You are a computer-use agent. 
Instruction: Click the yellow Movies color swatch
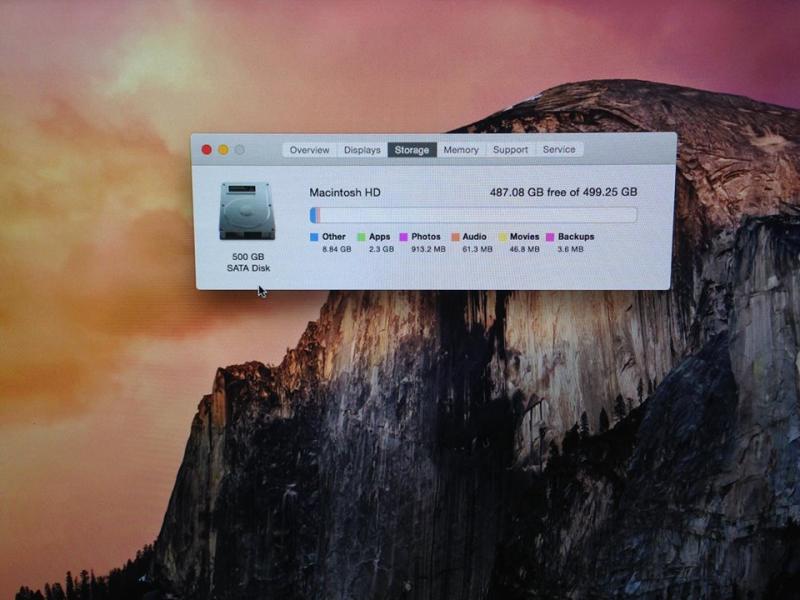(503, 237)
